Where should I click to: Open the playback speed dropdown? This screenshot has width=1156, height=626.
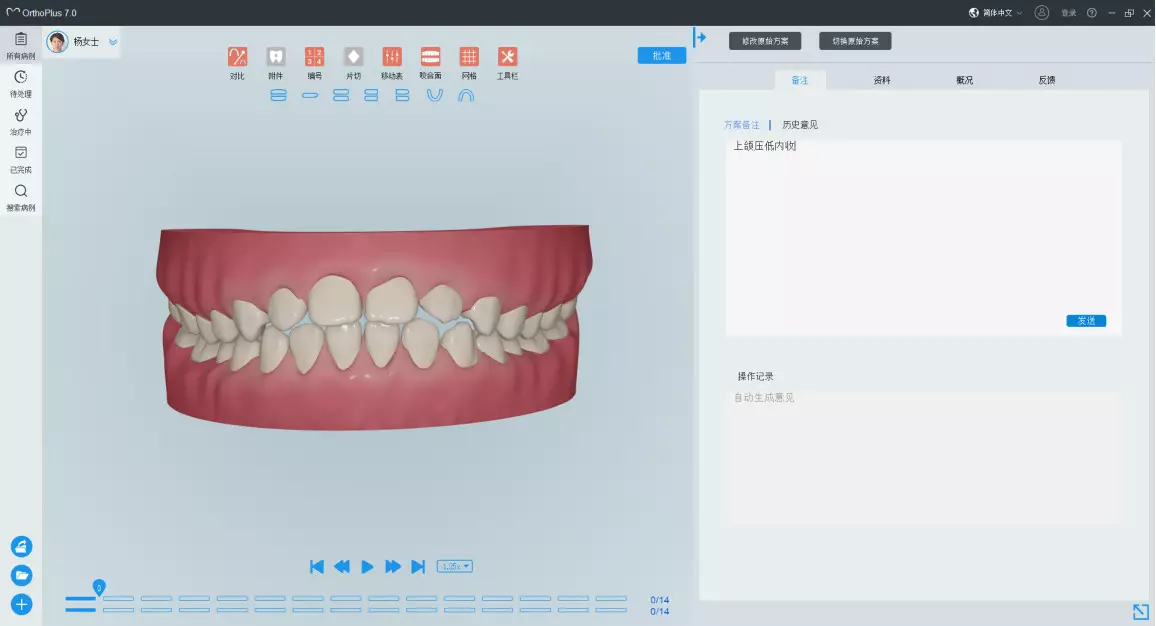pyautogui.click(x=455, y=567)
